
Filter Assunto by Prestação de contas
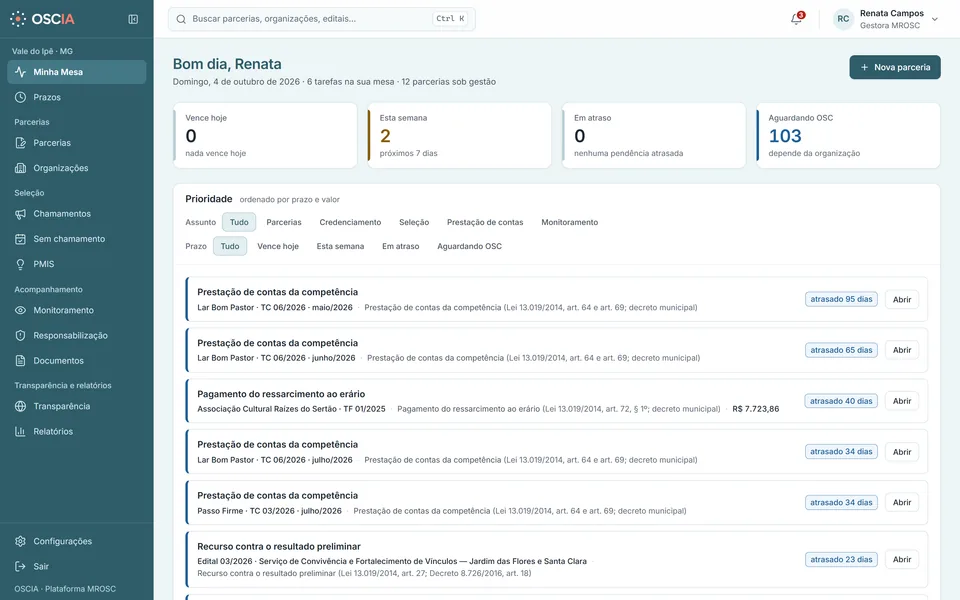[485, 222]
